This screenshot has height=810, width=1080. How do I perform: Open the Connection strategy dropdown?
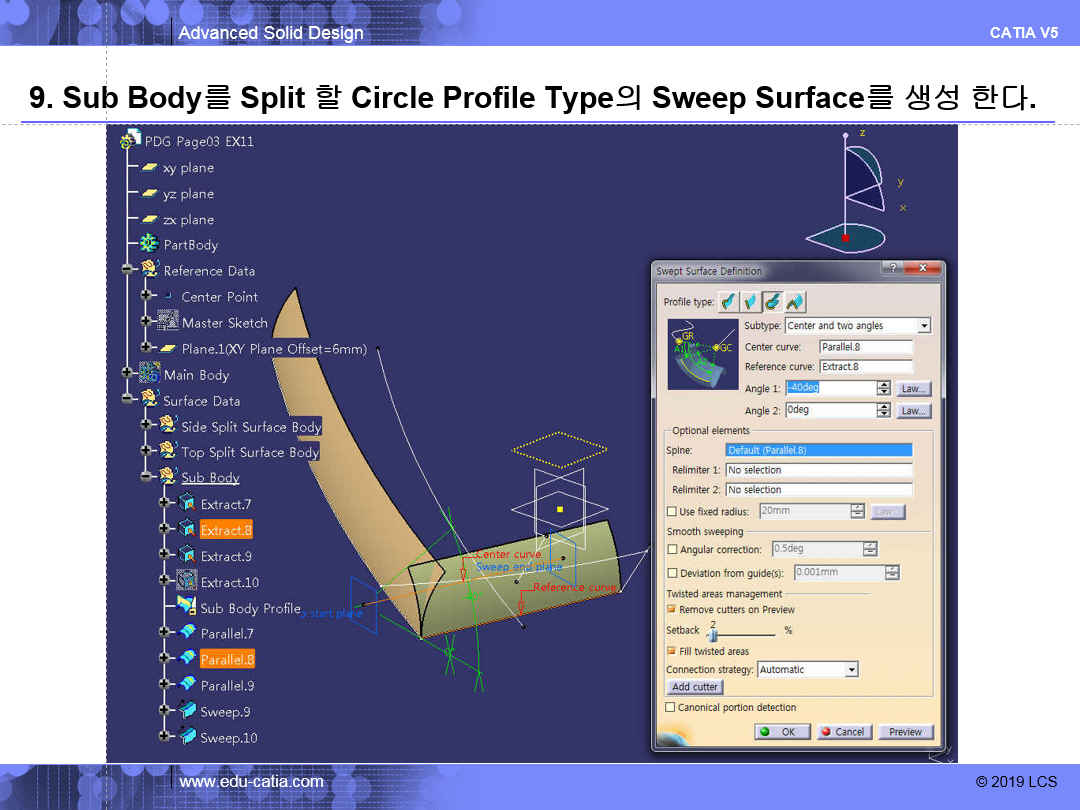click(851, 670)
